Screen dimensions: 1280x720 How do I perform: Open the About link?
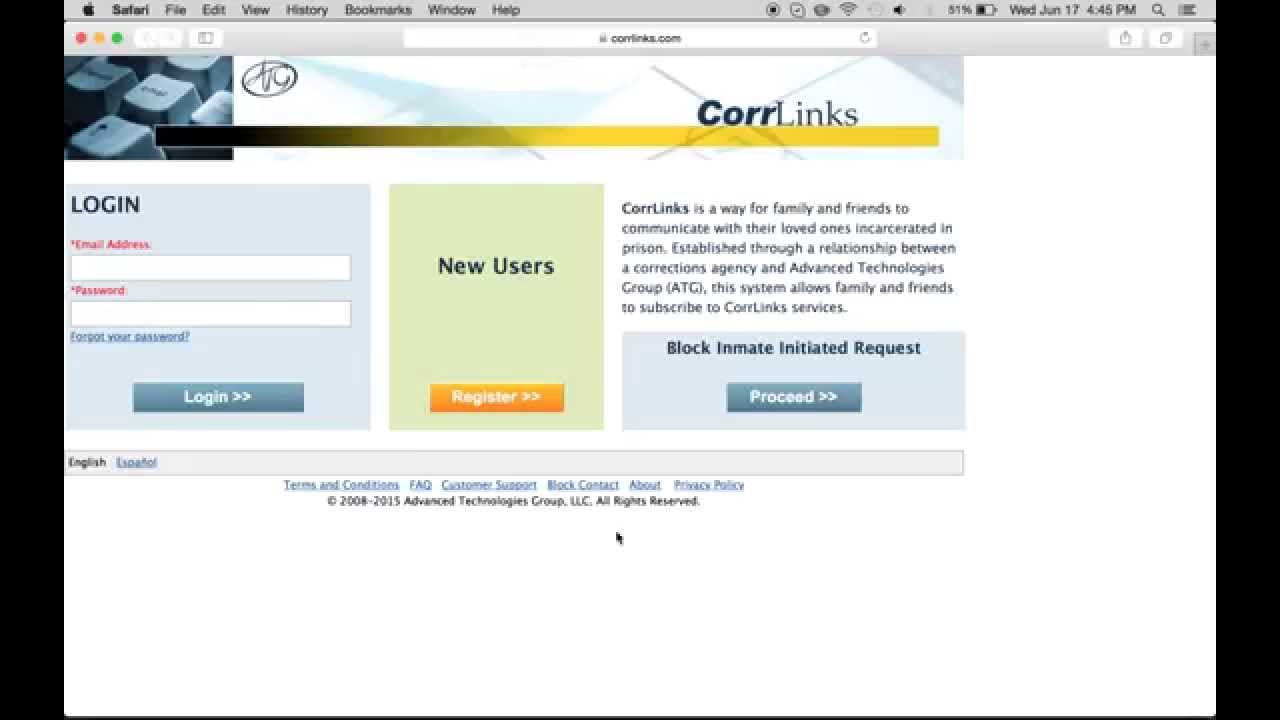point(645,485)
